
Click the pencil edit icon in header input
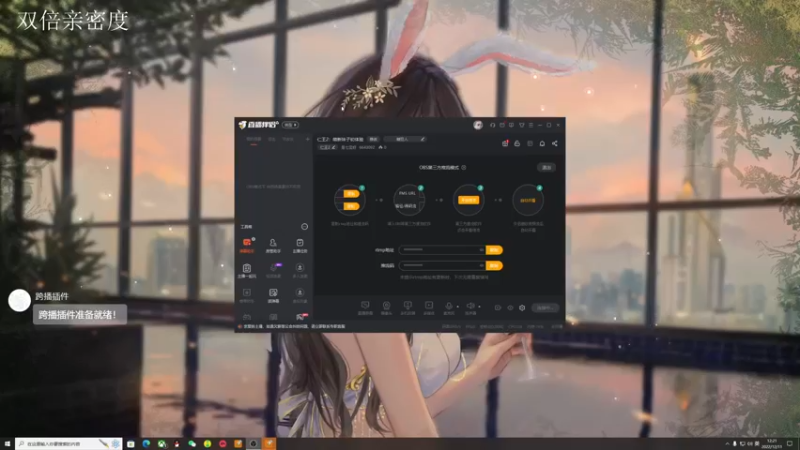[422, 139]
